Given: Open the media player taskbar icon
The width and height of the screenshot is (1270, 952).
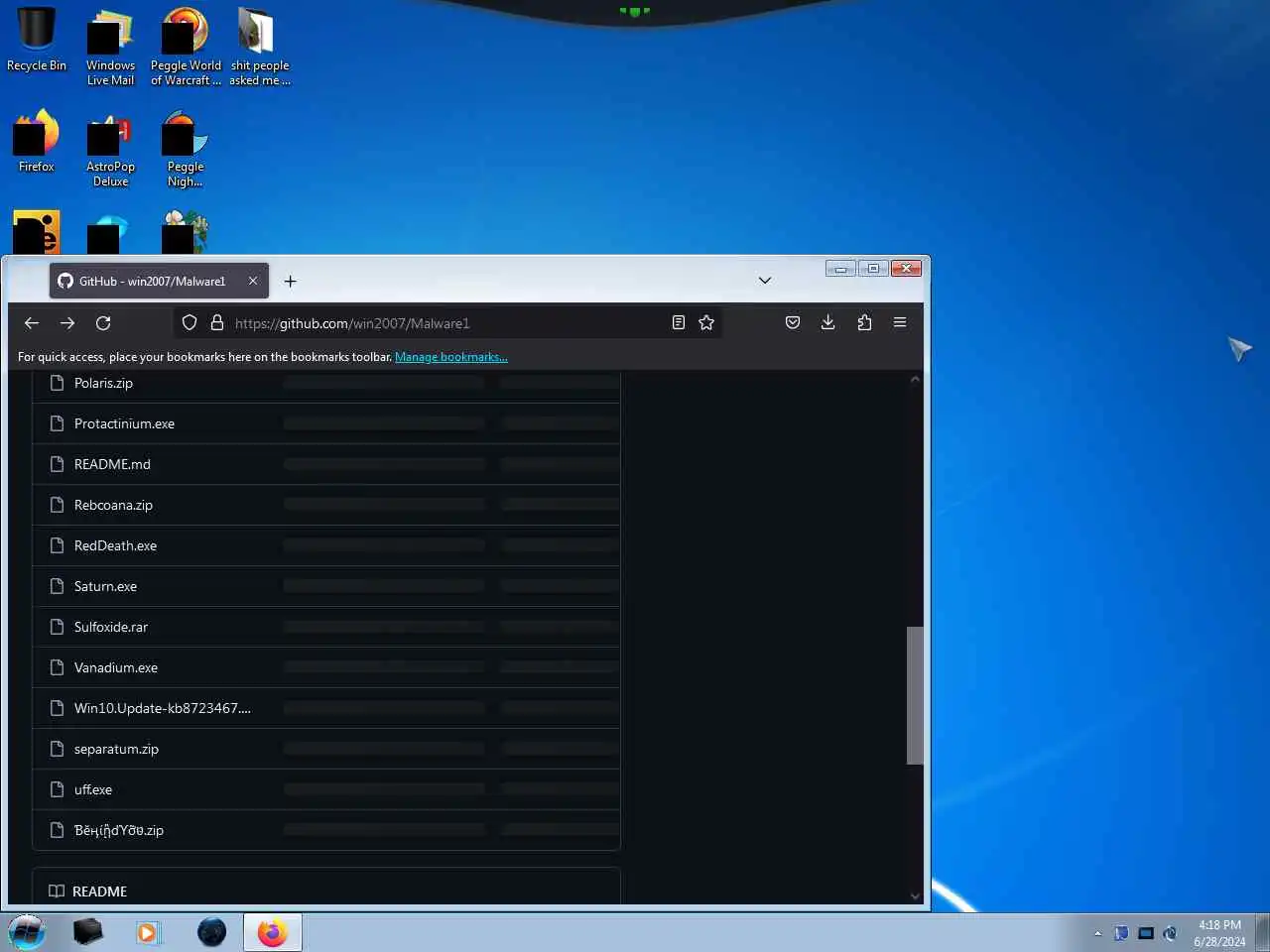Looking at the screenshot, I should point(147,932).
